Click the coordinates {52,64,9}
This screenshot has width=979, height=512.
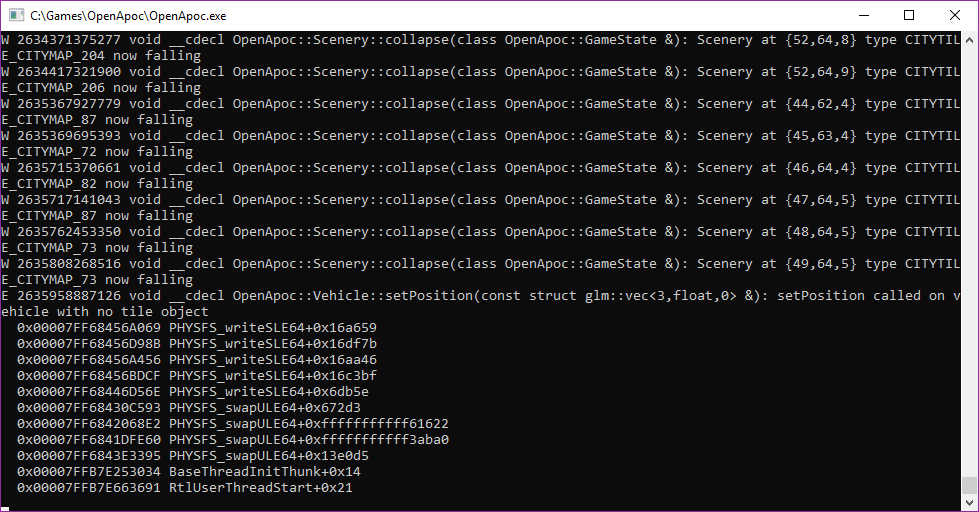pos(820,72)
